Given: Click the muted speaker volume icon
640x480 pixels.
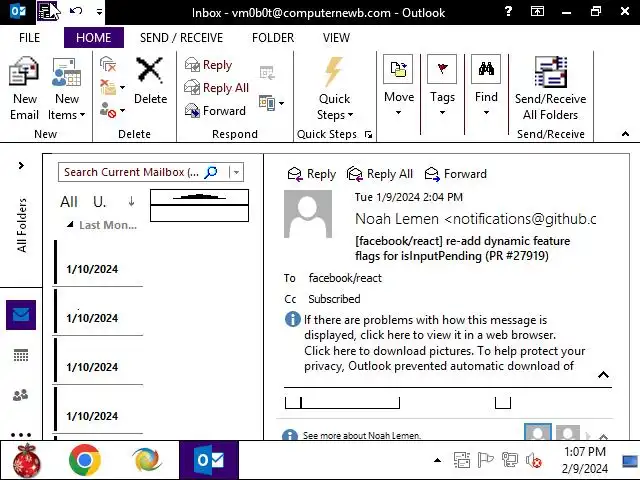Looking at the screenshot, I should point(533,461).
